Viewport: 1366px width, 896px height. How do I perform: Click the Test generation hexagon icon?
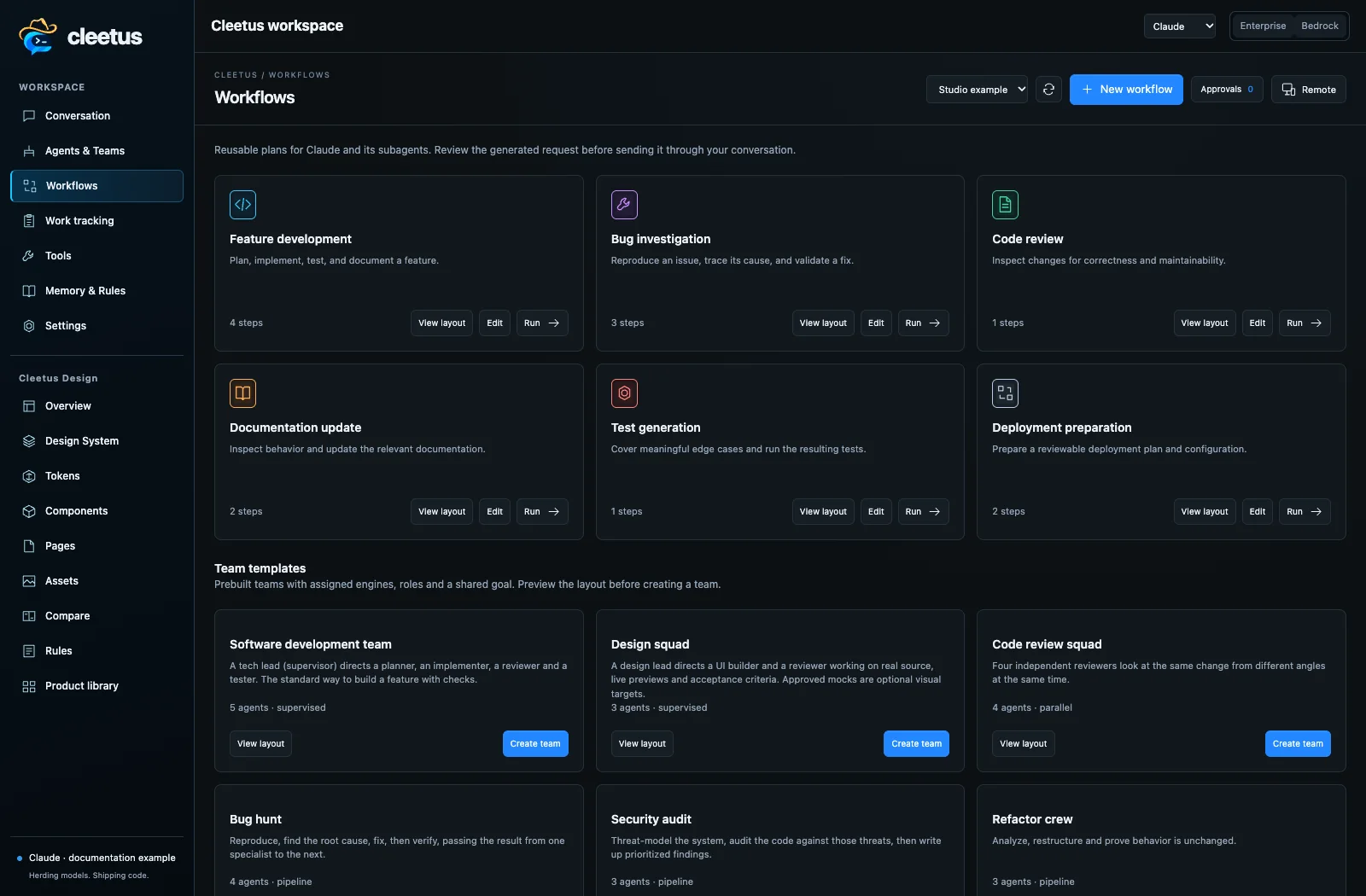(624, 393)
